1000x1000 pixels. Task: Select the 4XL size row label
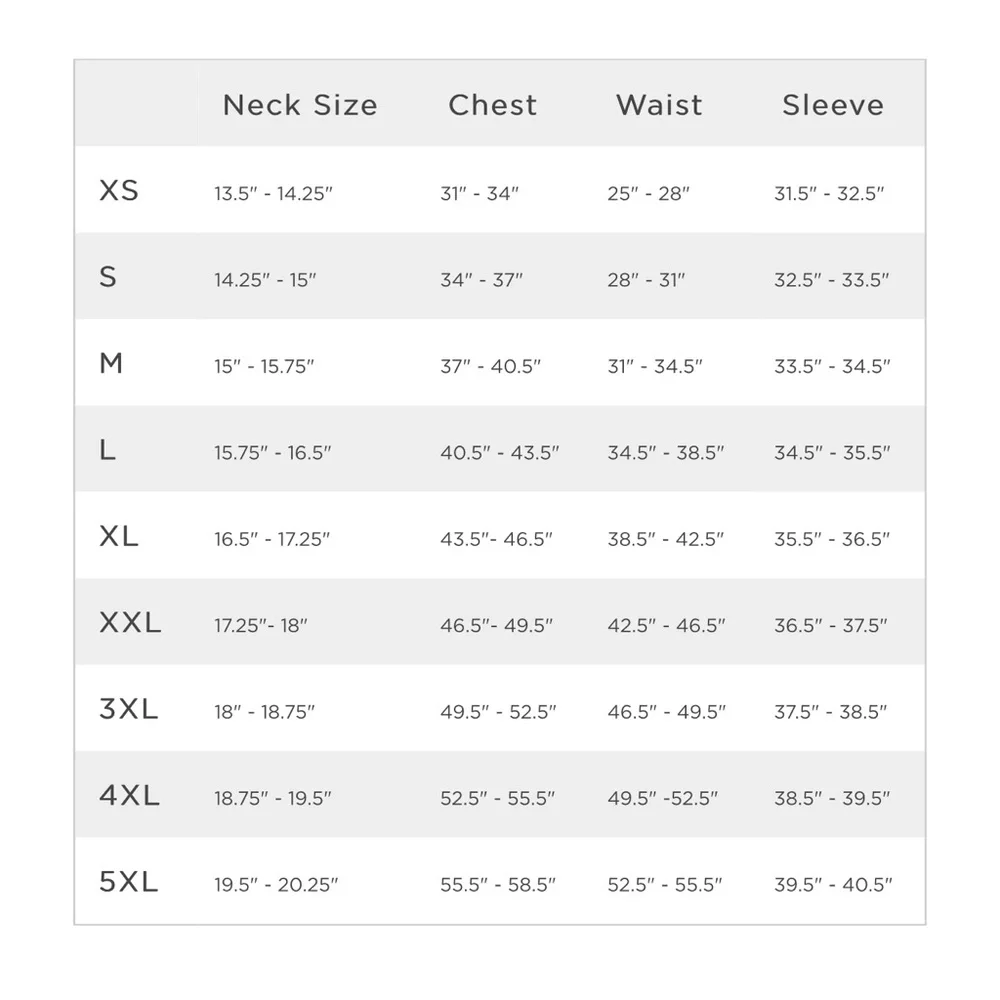pyautogui.click(x=130, y=797)
